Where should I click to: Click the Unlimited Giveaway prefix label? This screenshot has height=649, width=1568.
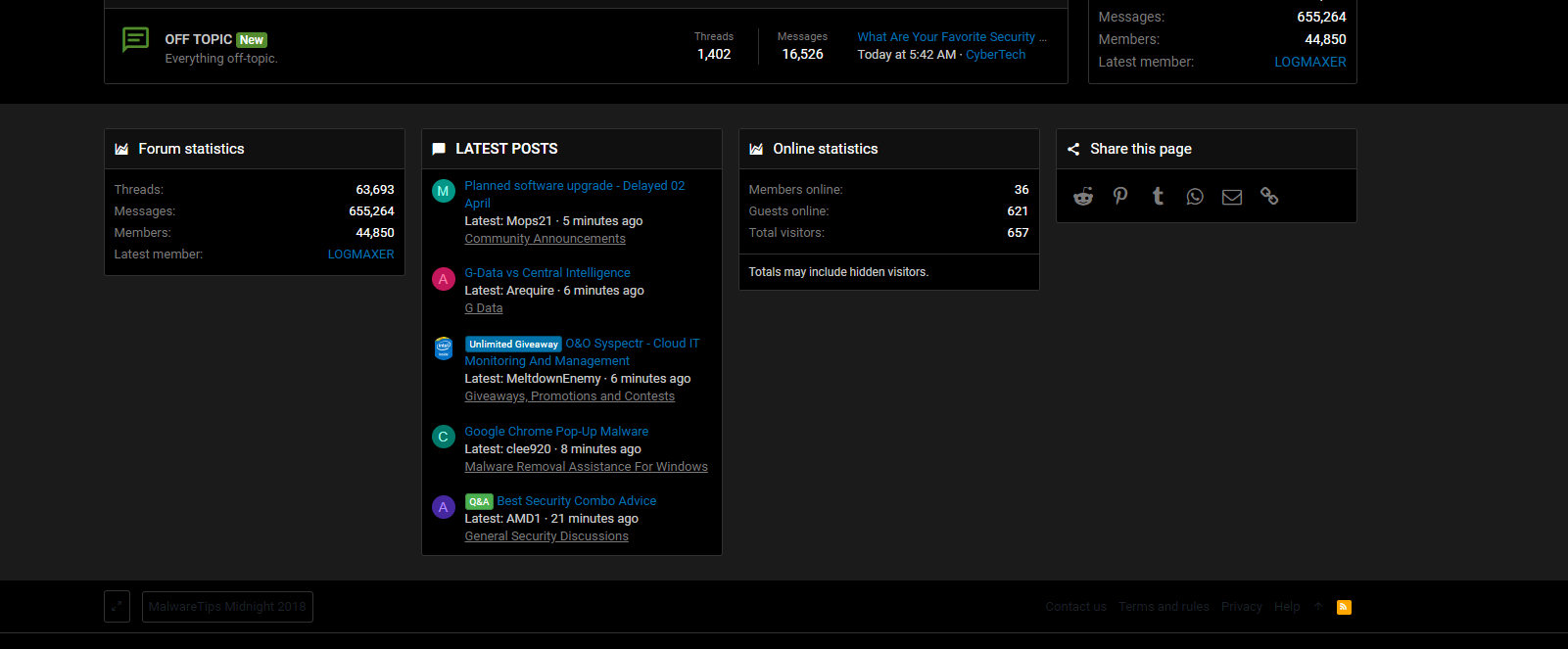[x=513, y=344]
